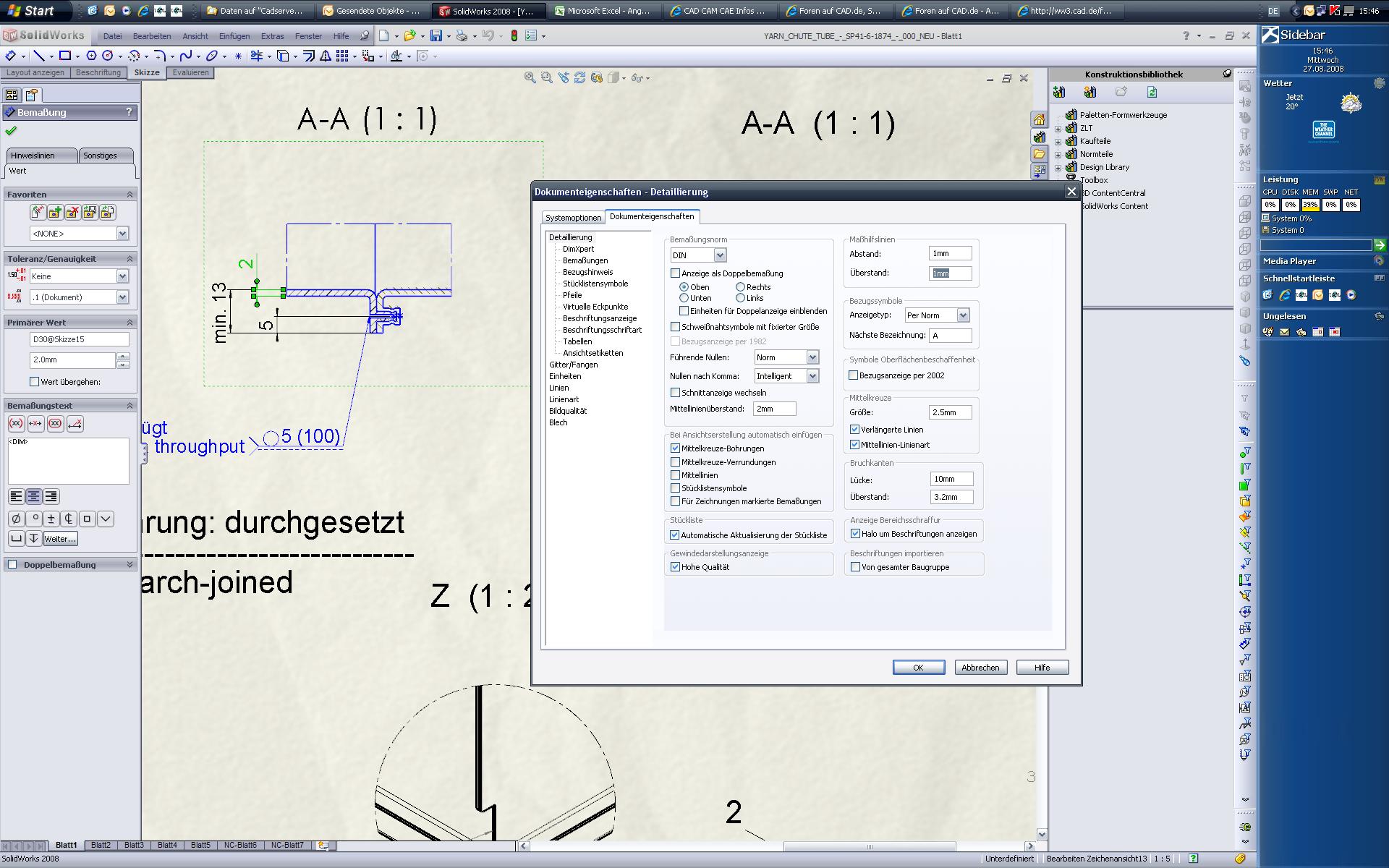Click the center dimension icon
This screenshot has width=1389, height=868.
tap(35, 424)
